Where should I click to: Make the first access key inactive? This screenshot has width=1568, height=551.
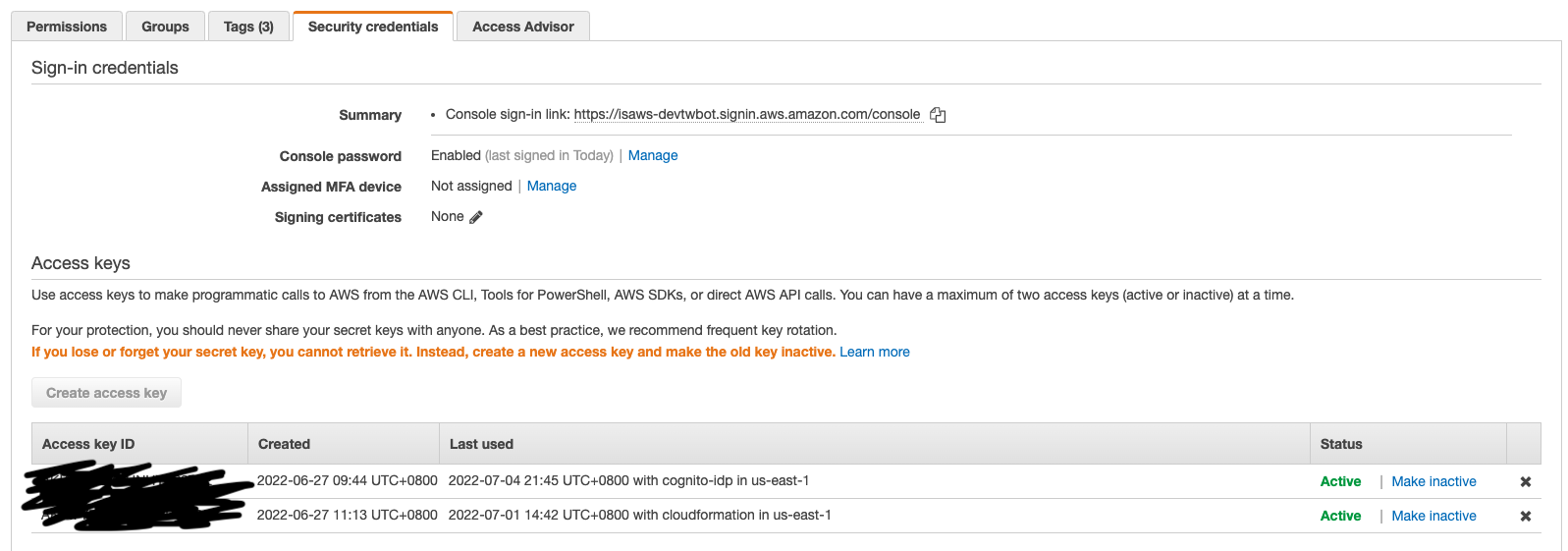(1433, 481)
